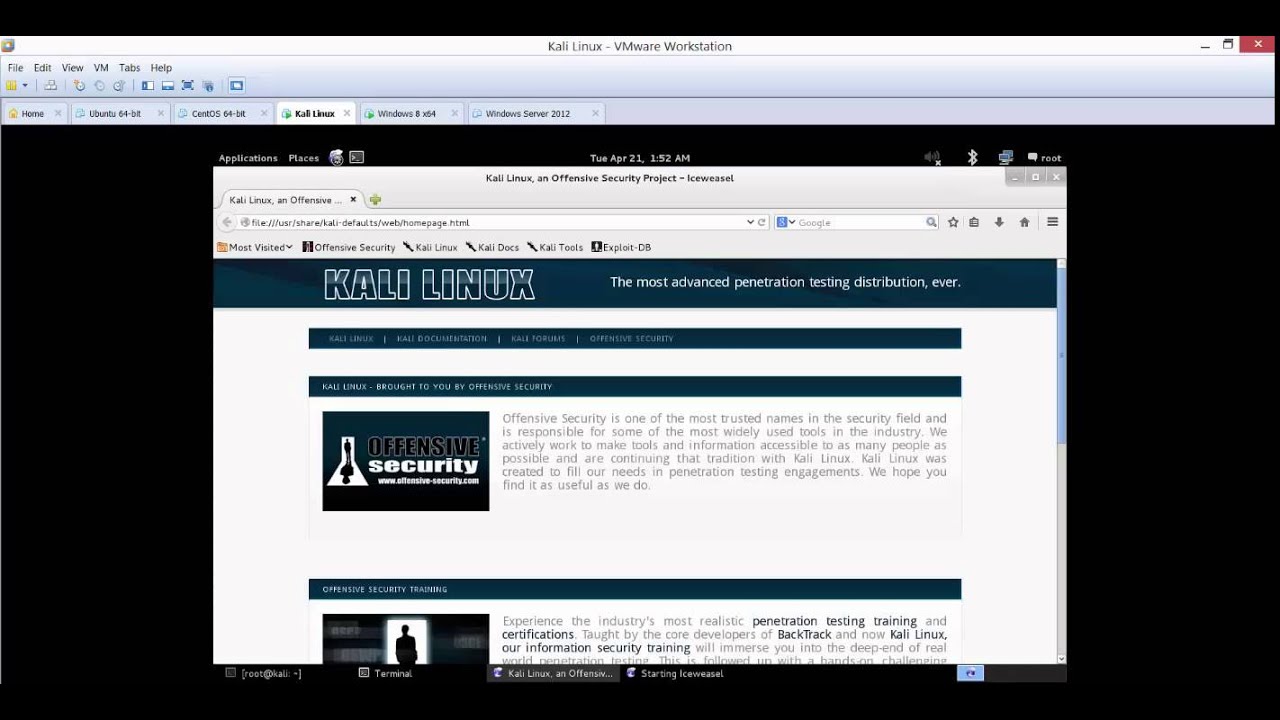Click the send Ctrl+Alt+Del toolbar icon in VMware

[51, 86]
